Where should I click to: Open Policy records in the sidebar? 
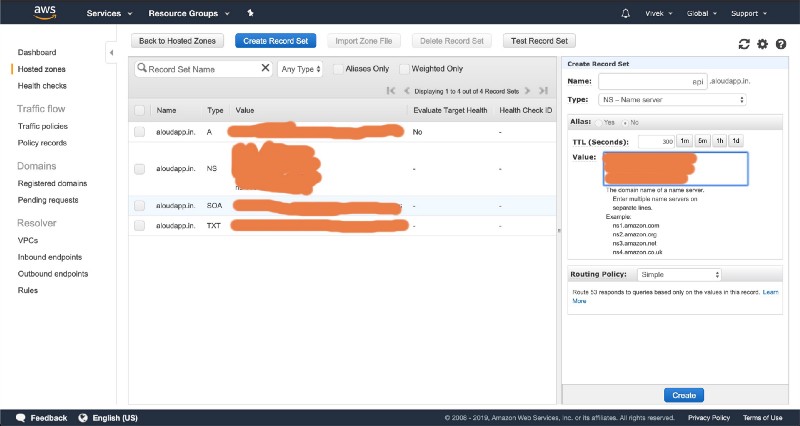pos(42,143)
